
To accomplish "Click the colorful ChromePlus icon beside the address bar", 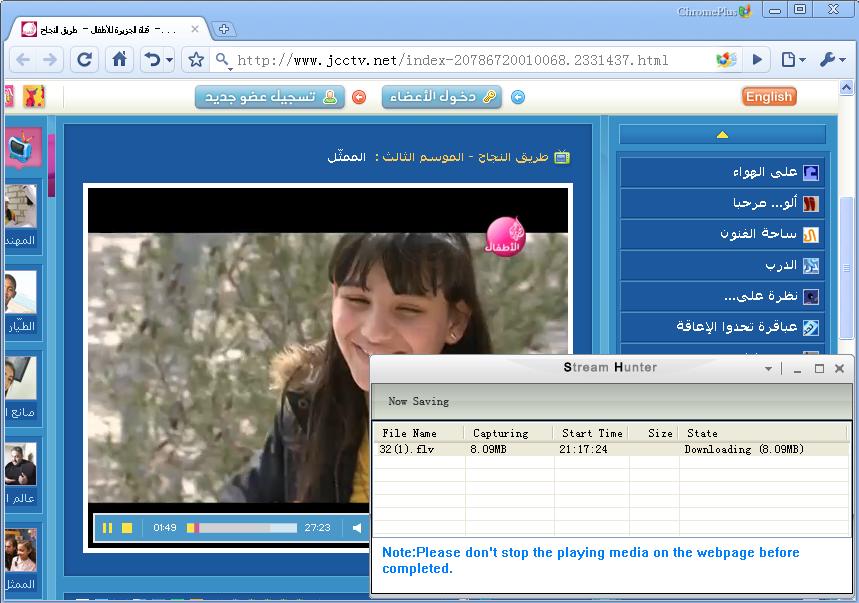I will [x=726, y=59].
